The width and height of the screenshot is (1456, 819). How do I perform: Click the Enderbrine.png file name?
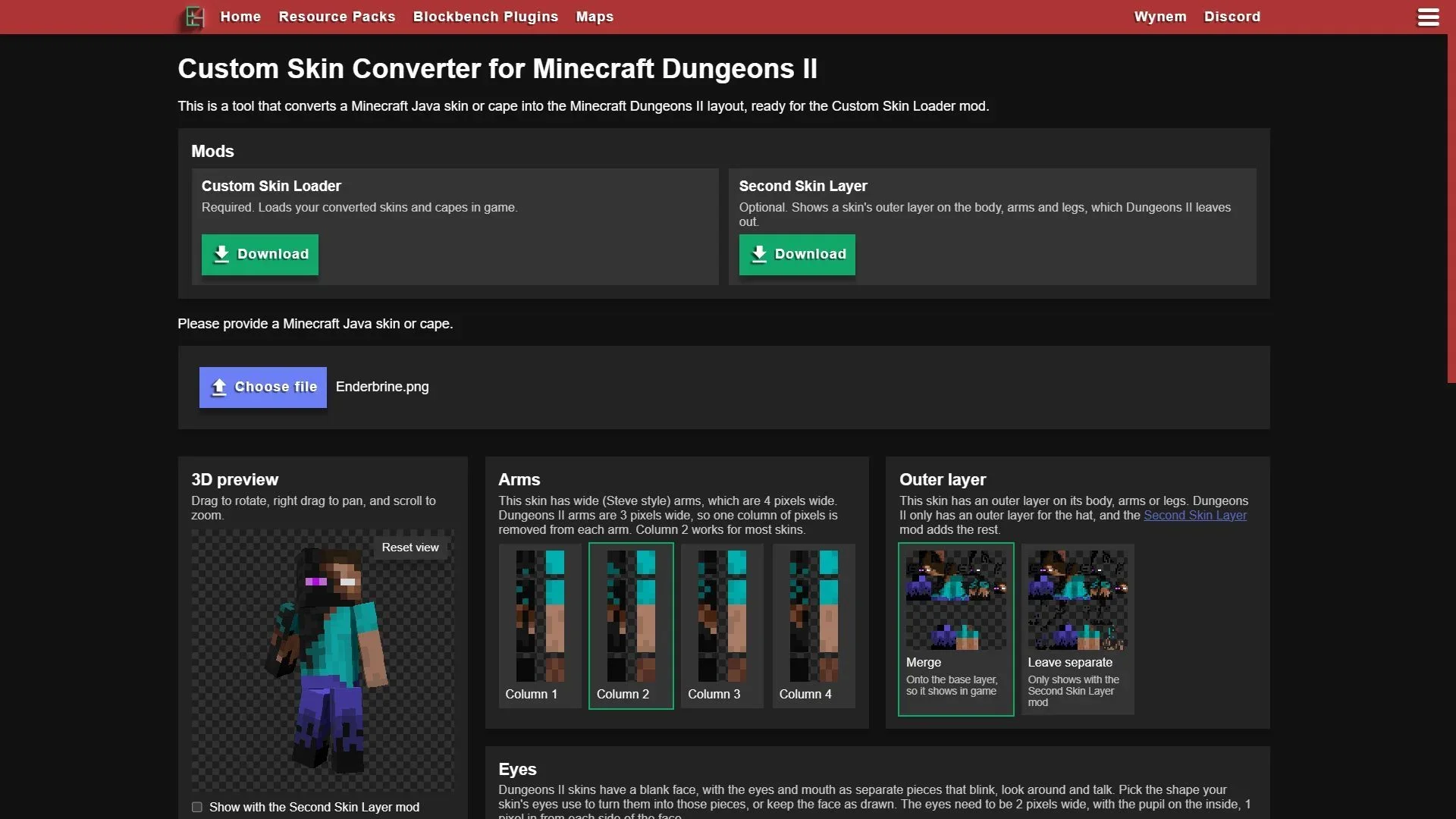[x=382, y=387]
